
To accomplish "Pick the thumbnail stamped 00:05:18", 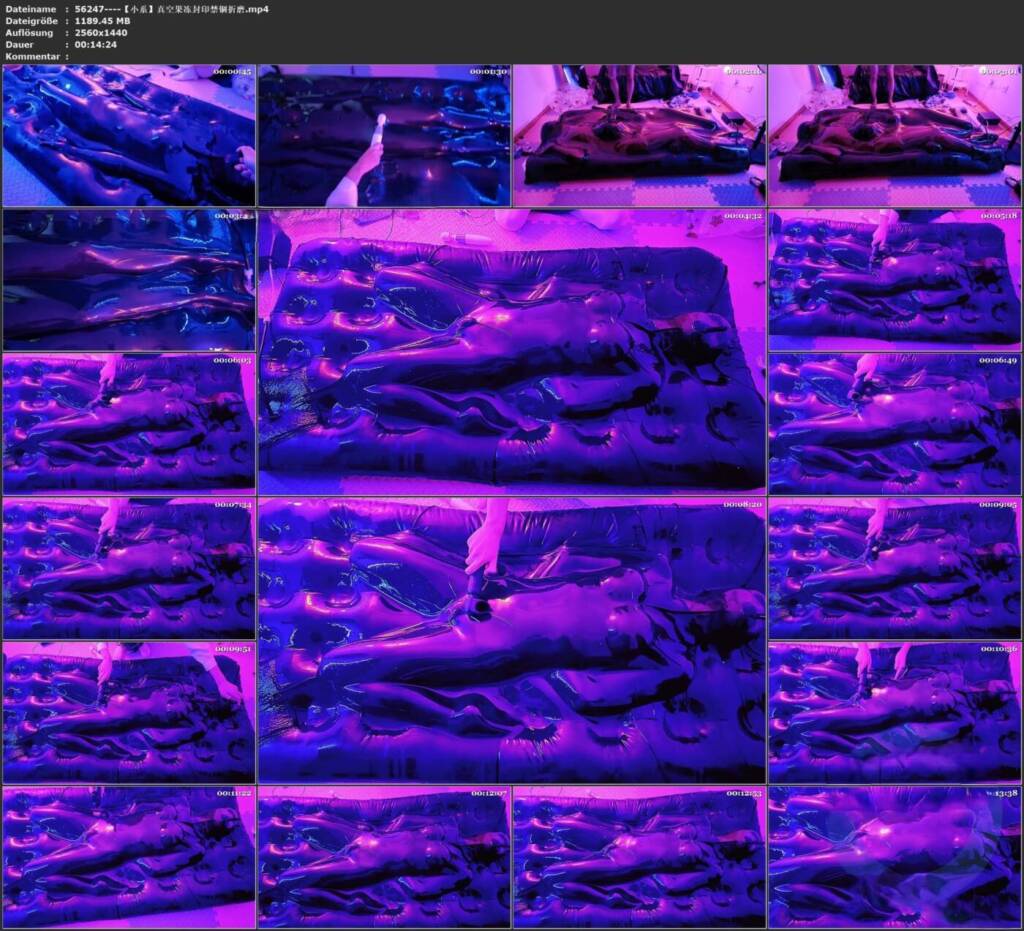I will [x=895, y=280].
